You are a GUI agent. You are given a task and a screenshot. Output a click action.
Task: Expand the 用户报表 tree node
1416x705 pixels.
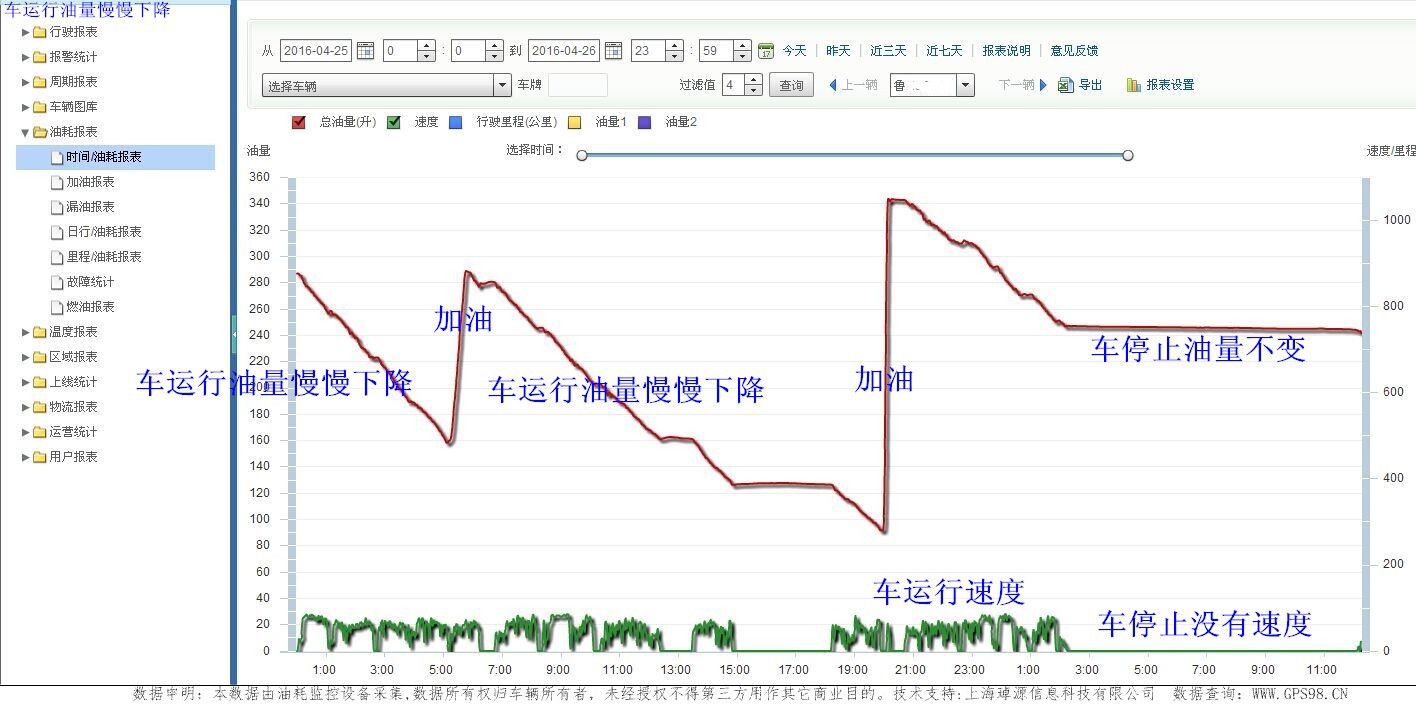click(x=26, y=457)
